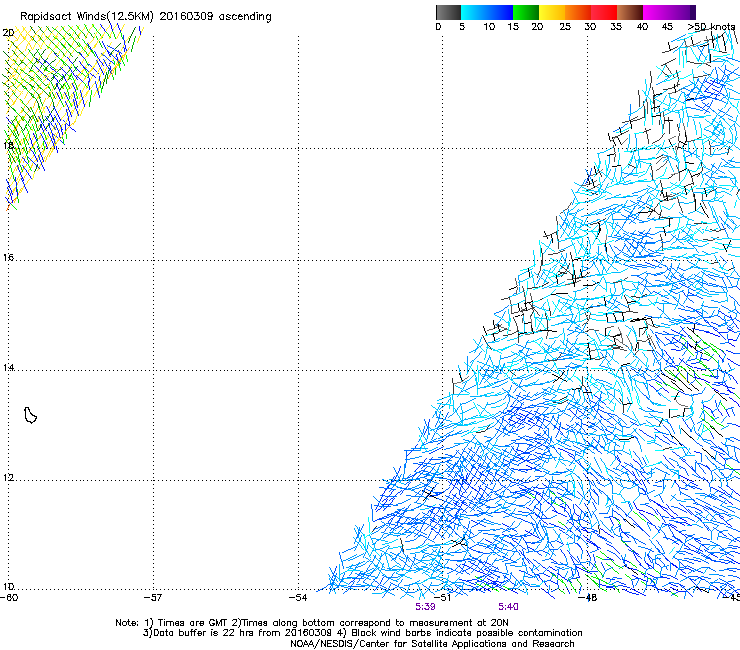This screenshot has height=650, width=740.
Task: Click the latitude label '16' on left axis
Action: (8, 258)
